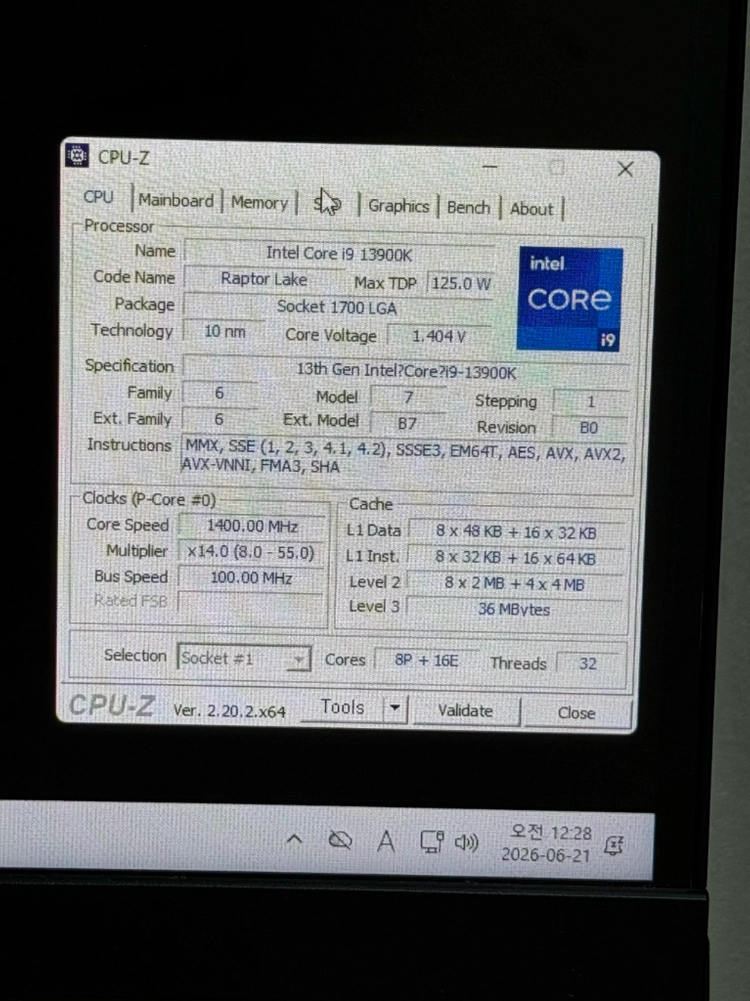750x1001 pixels.
Task: Expand the Tools dropdown arrow
Action: click(395, 708)
